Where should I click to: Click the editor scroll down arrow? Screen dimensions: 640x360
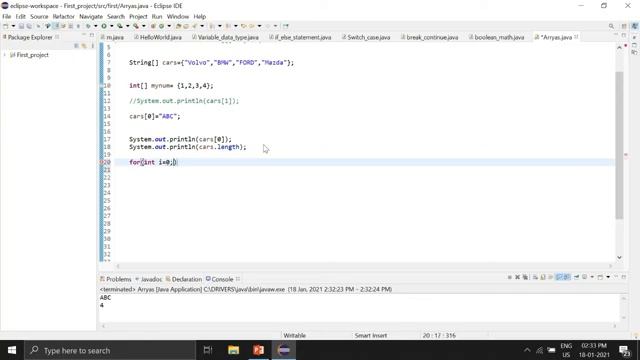619,257
